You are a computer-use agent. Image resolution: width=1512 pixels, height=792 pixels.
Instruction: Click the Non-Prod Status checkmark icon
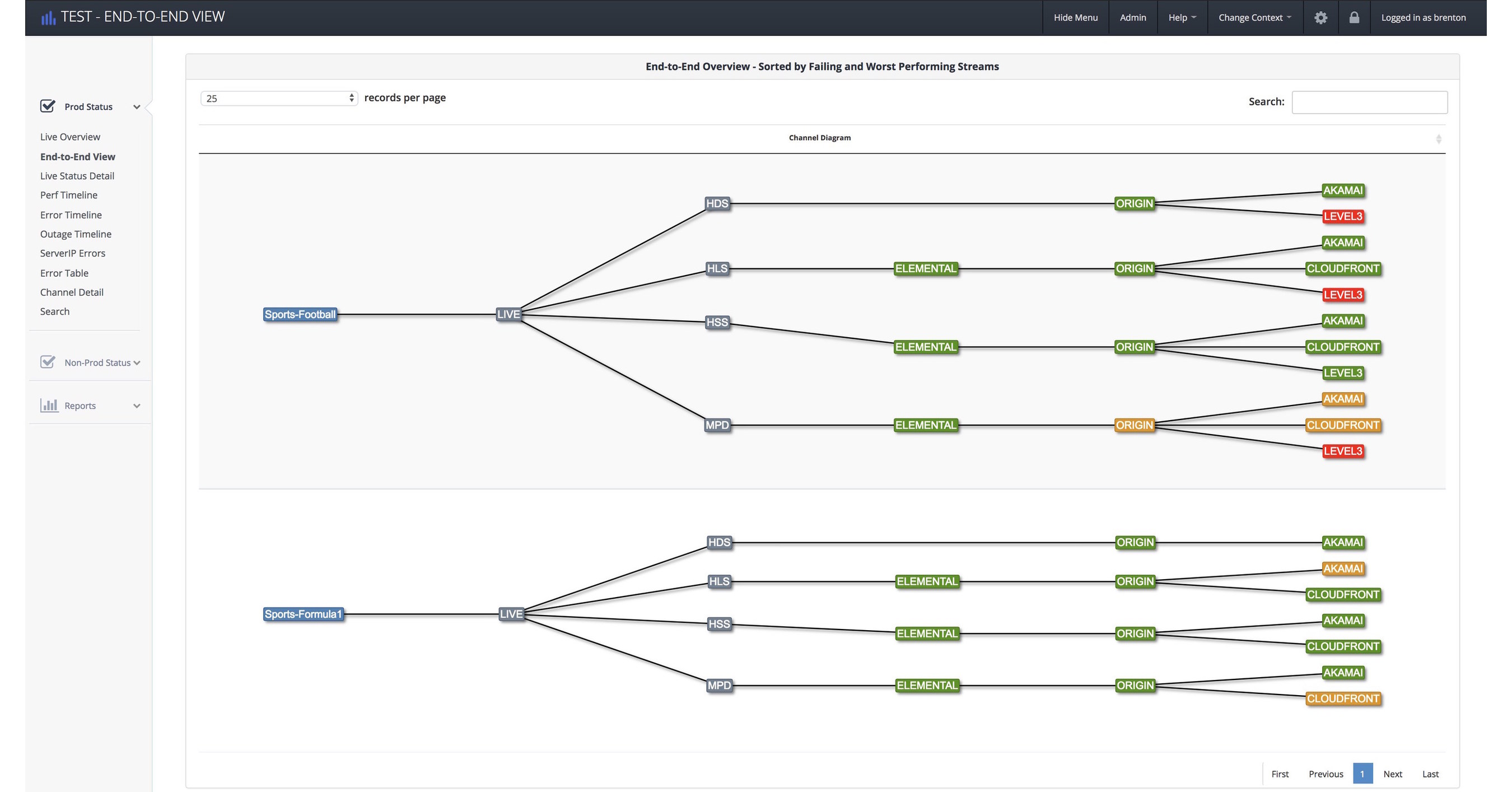pos(48,362)
